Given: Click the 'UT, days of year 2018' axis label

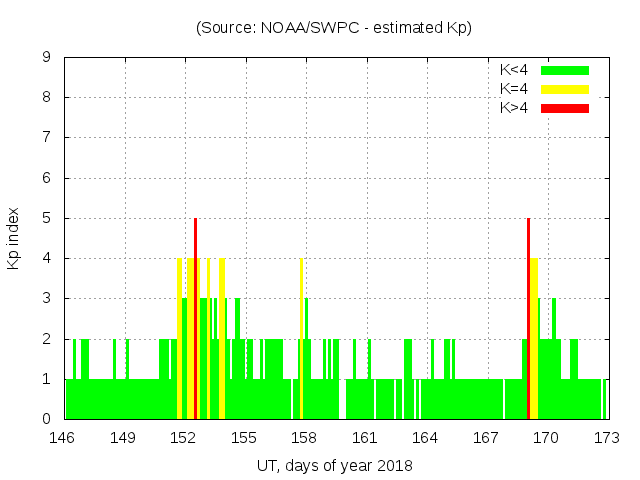Looking at the screenshot, I should coord(334,465).
